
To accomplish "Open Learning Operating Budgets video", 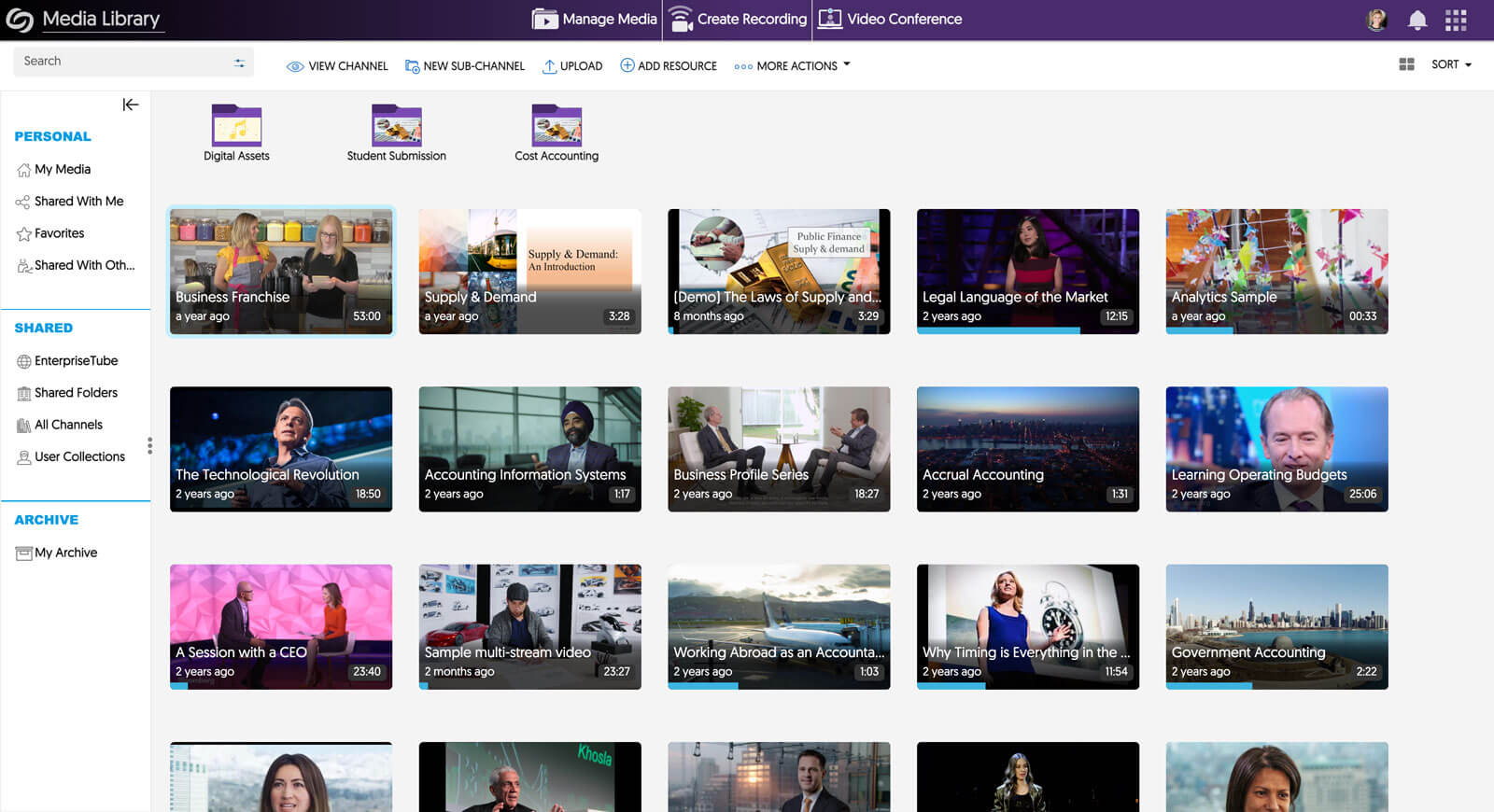I will pos(1277,449).
